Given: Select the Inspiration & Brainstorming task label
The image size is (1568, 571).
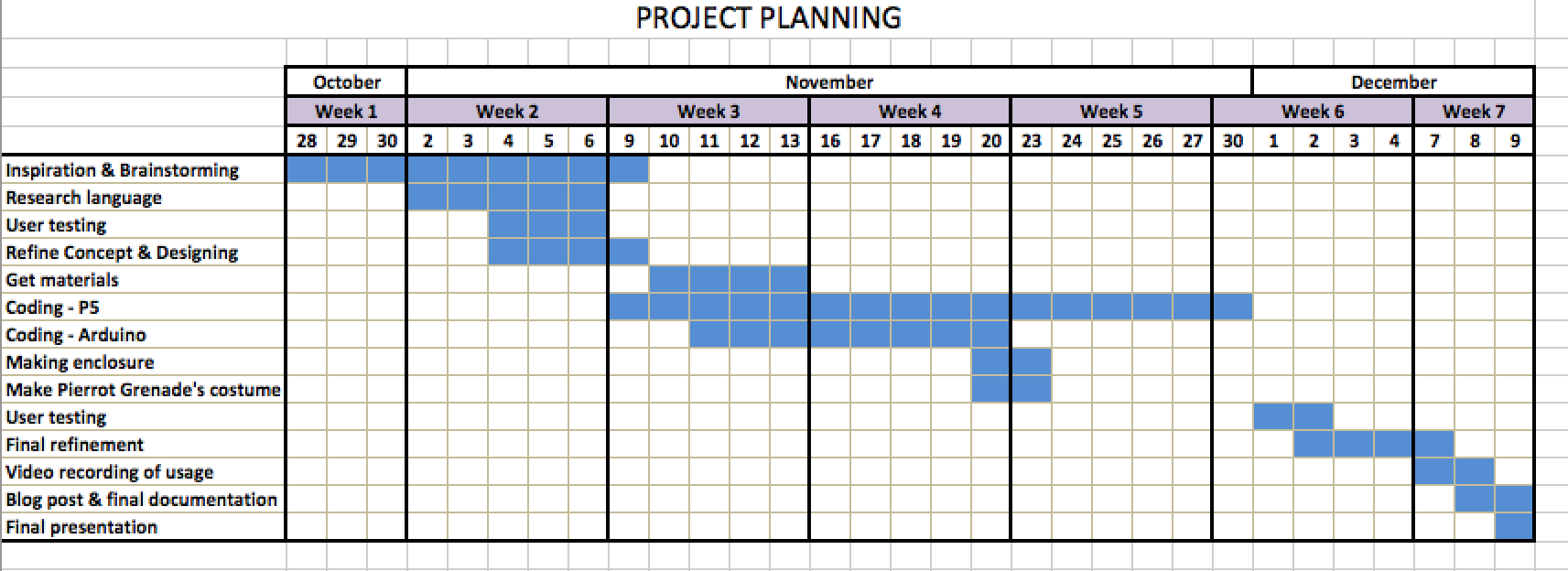Looking at the screenshot, I should click(x=122, y=170).
